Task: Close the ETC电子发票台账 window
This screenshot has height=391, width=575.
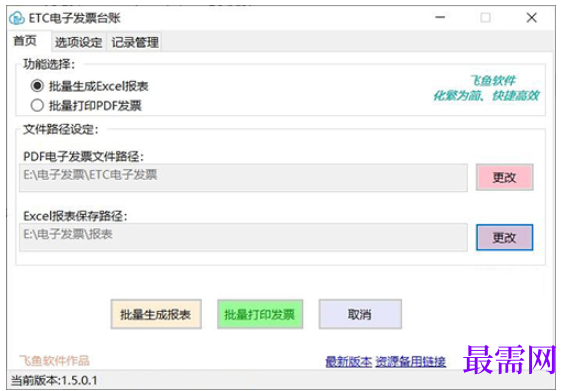Action: (x=532, y=17)
